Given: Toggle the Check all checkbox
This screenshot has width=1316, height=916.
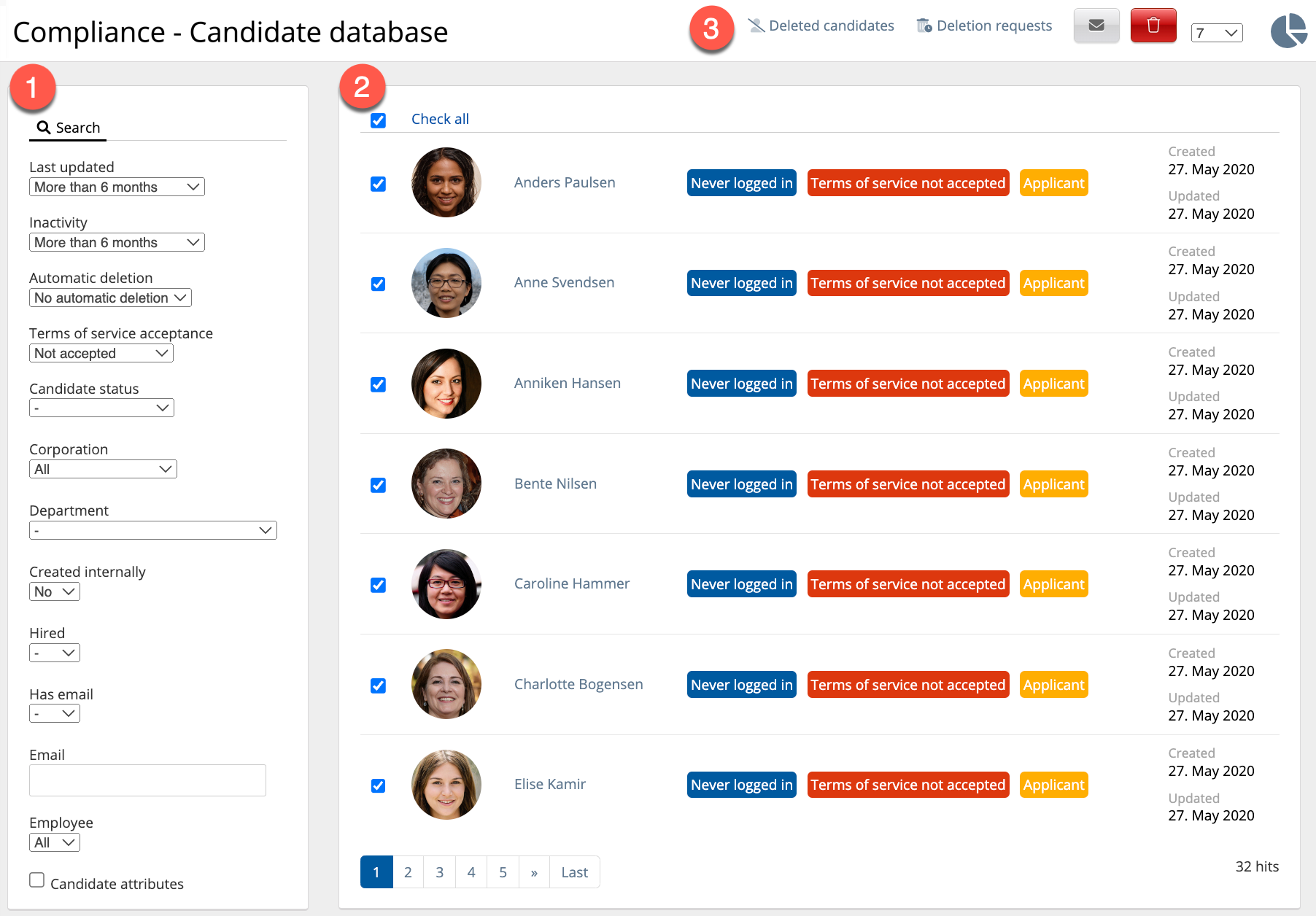Looking at the screenshot, I should [378, 120].
